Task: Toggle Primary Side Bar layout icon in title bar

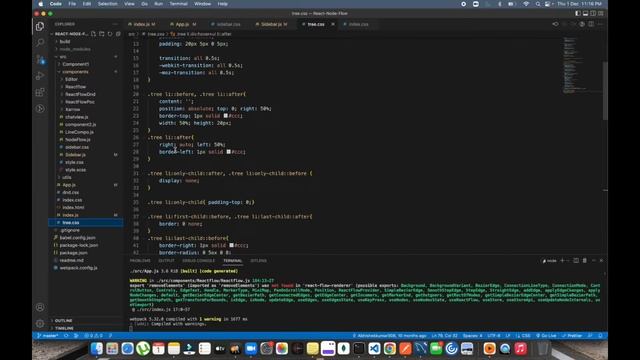Action: [x=578, y=13]
